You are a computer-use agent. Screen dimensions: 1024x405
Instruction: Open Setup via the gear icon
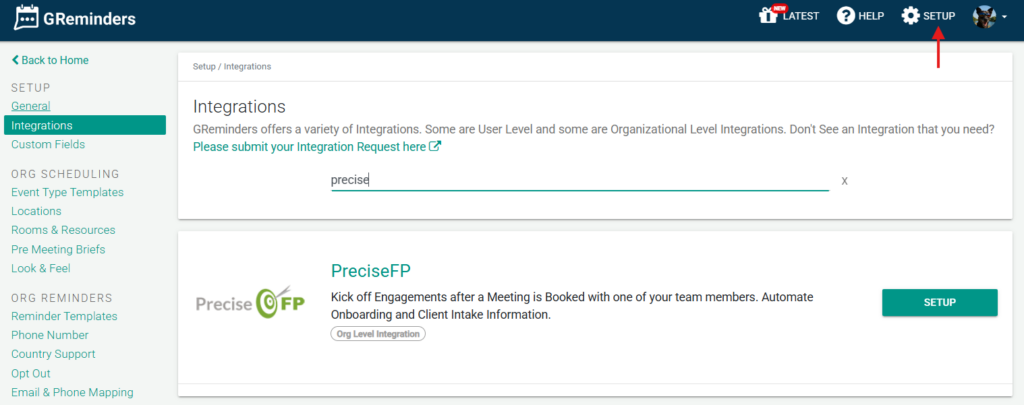[910, 16]
